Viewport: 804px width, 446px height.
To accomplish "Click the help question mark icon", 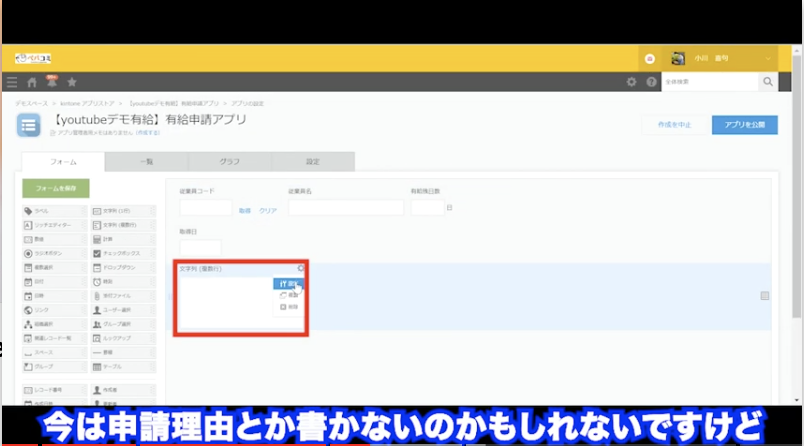I will 651,82.
